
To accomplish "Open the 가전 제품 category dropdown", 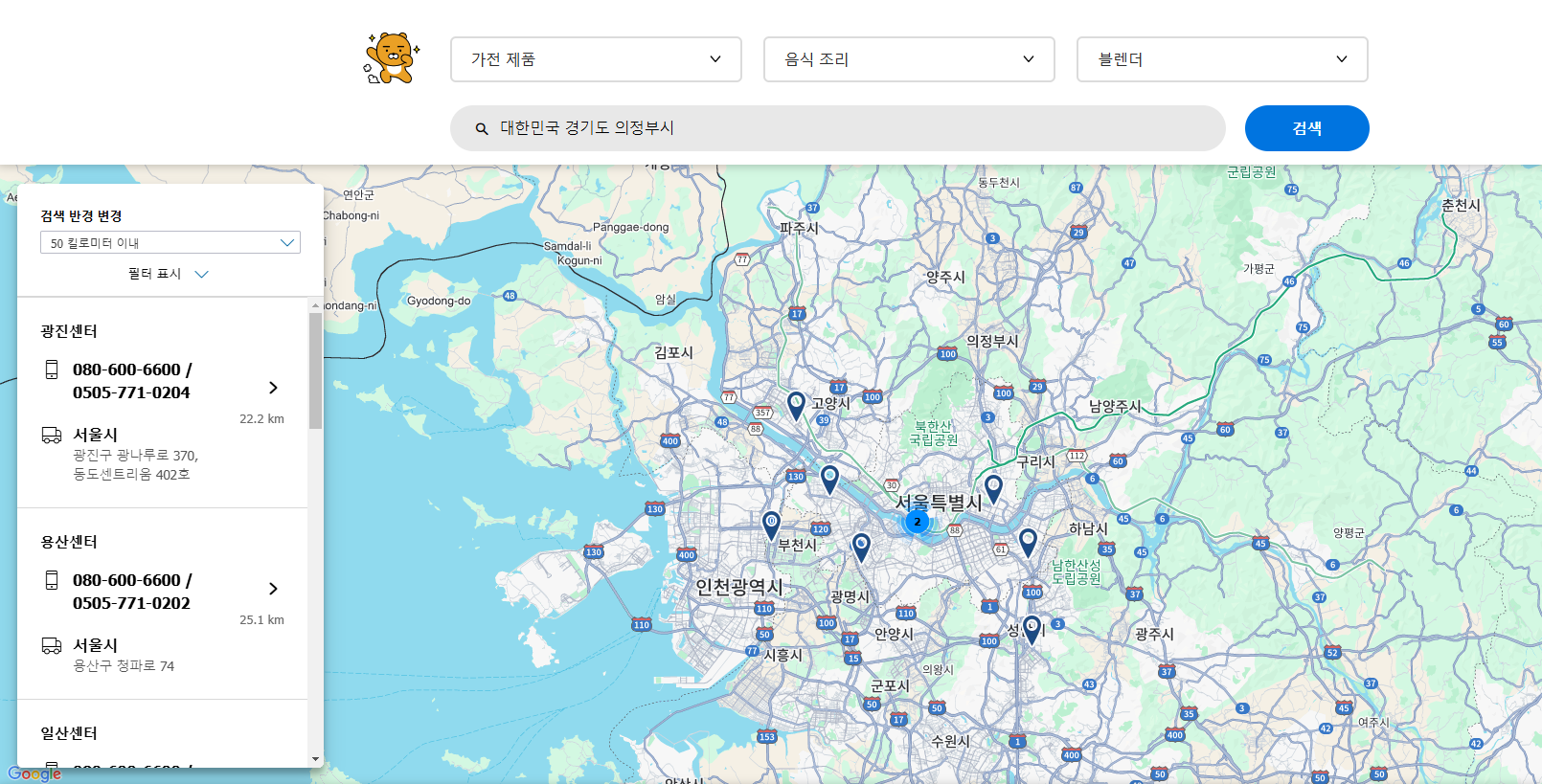I will (596, 59).
